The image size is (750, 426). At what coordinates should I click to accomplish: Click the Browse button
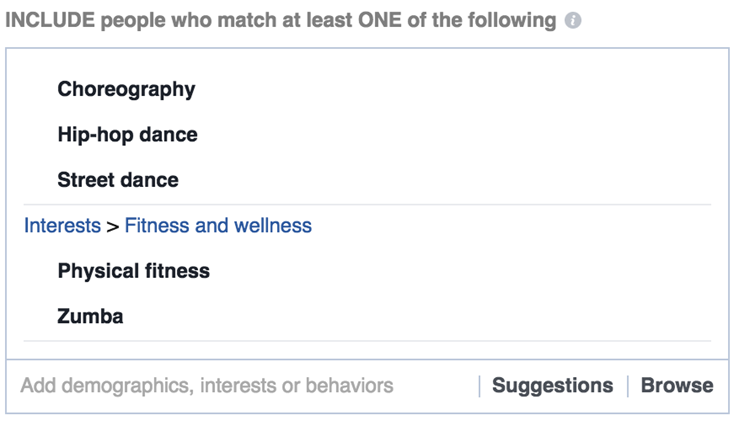(677, 385)
